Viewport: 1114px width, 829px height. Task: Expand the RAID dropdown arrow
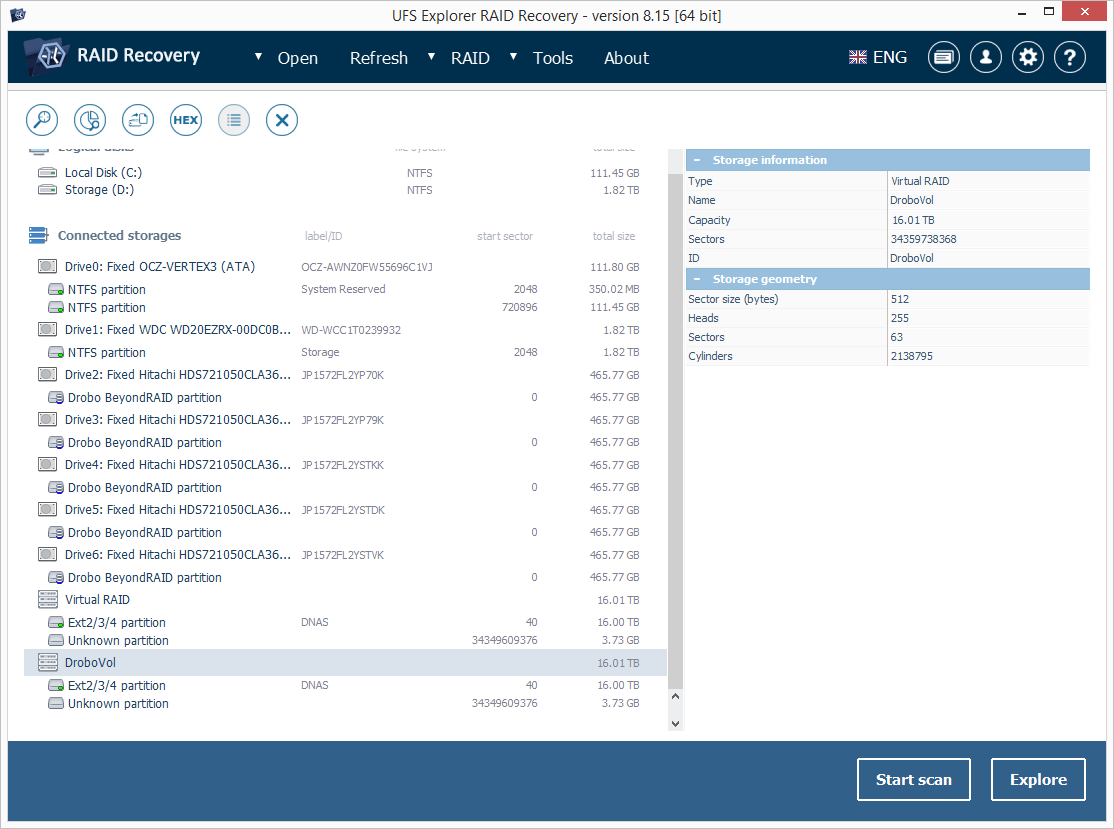pos(431,56)
